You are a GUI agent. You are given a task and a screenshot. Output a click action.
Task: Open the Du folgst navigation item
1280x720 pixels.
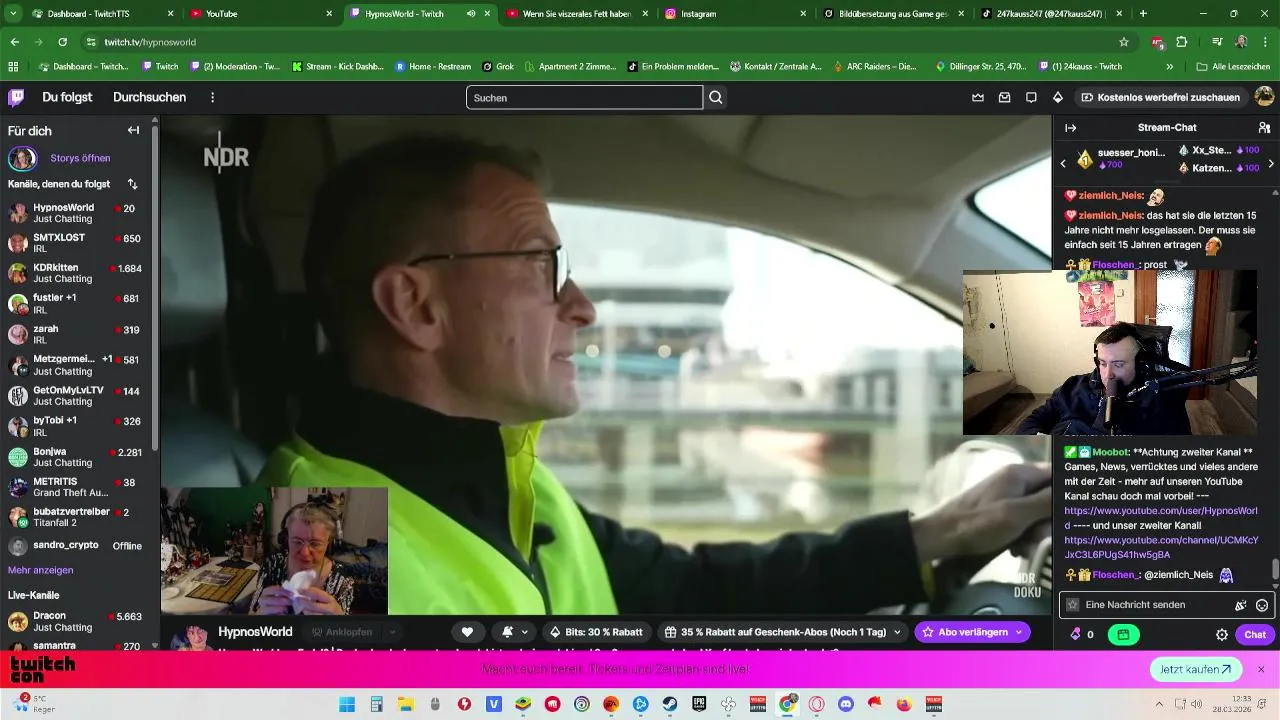(67, 97)
